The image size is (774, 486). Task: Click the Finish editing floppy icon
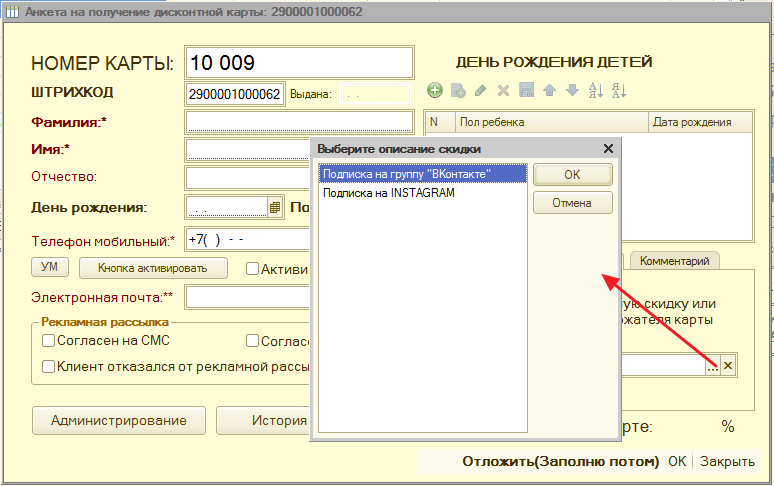tap(526, 90)
